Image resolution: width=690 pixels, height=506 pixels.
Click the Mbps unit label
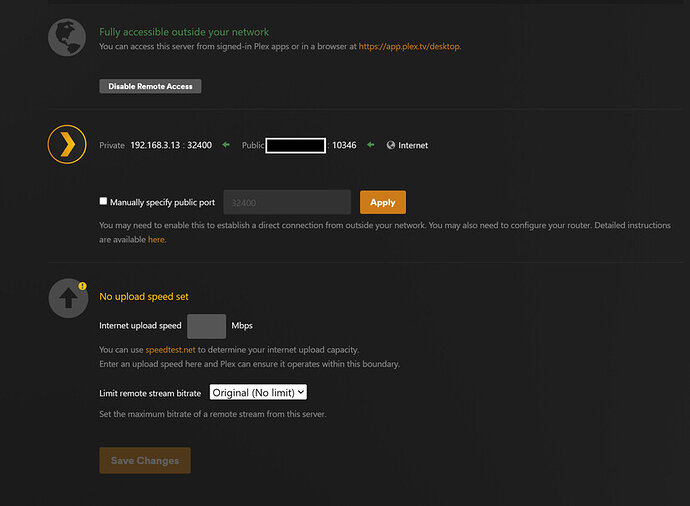point(242,326)
